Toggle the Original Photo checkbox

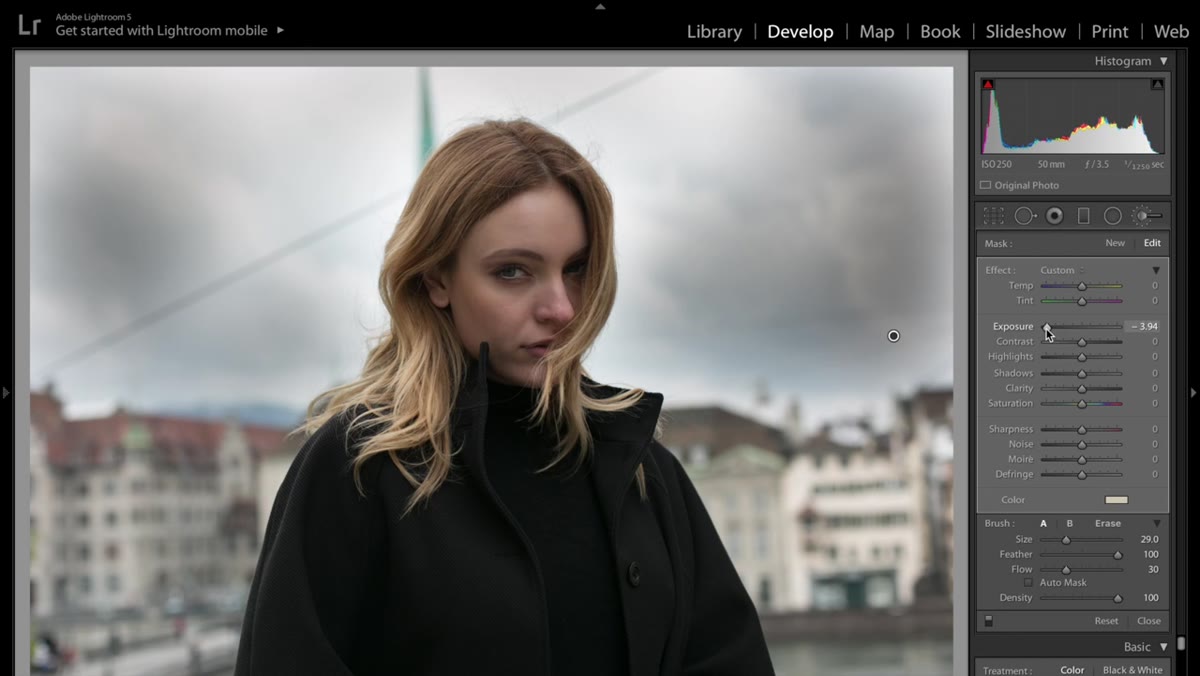tap(986, 185)
